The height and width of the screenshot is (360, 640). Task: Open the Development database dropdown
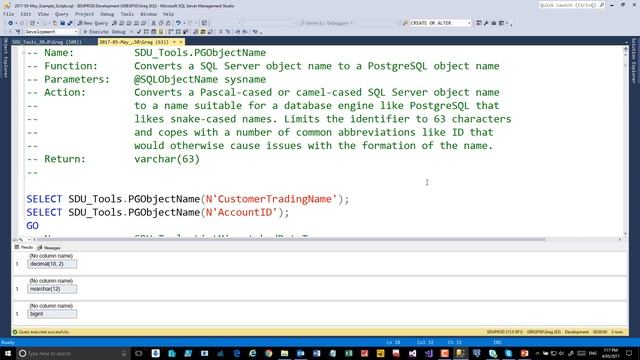[51, 32]
